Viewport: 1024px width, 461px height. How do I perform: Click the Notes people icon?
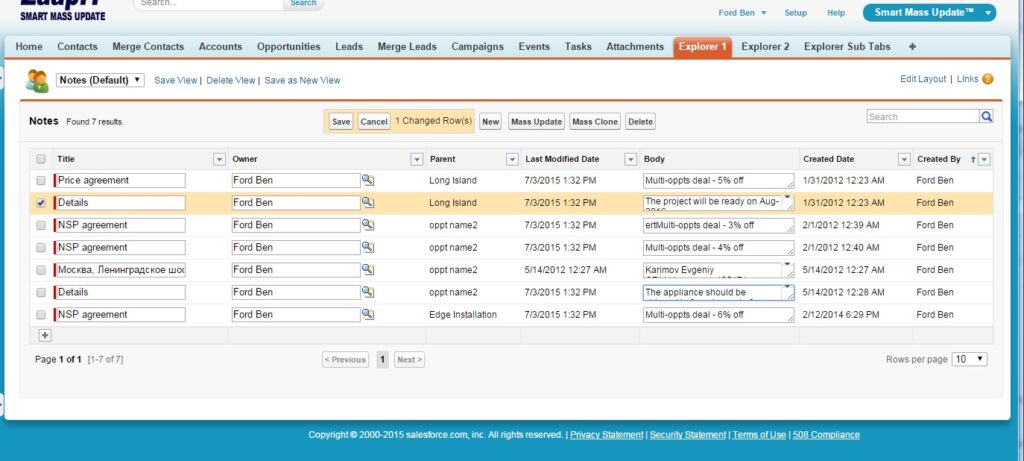click(37, 80)
